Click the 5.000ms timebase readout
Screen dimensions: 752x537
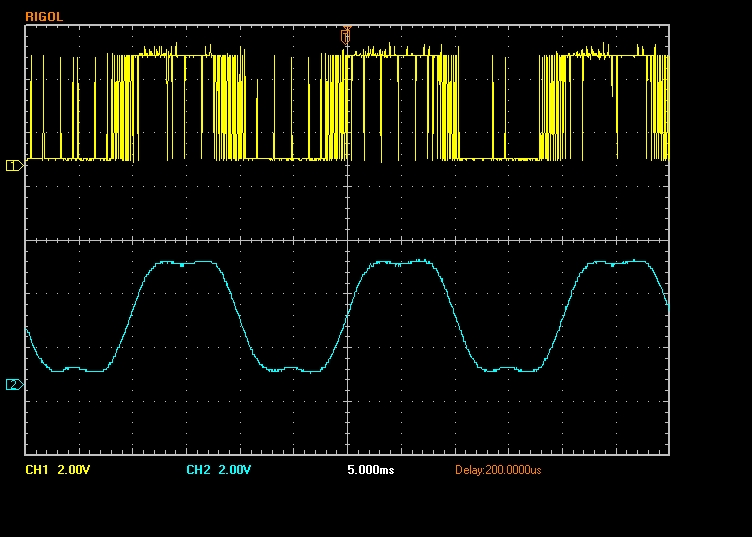(371, 470)
